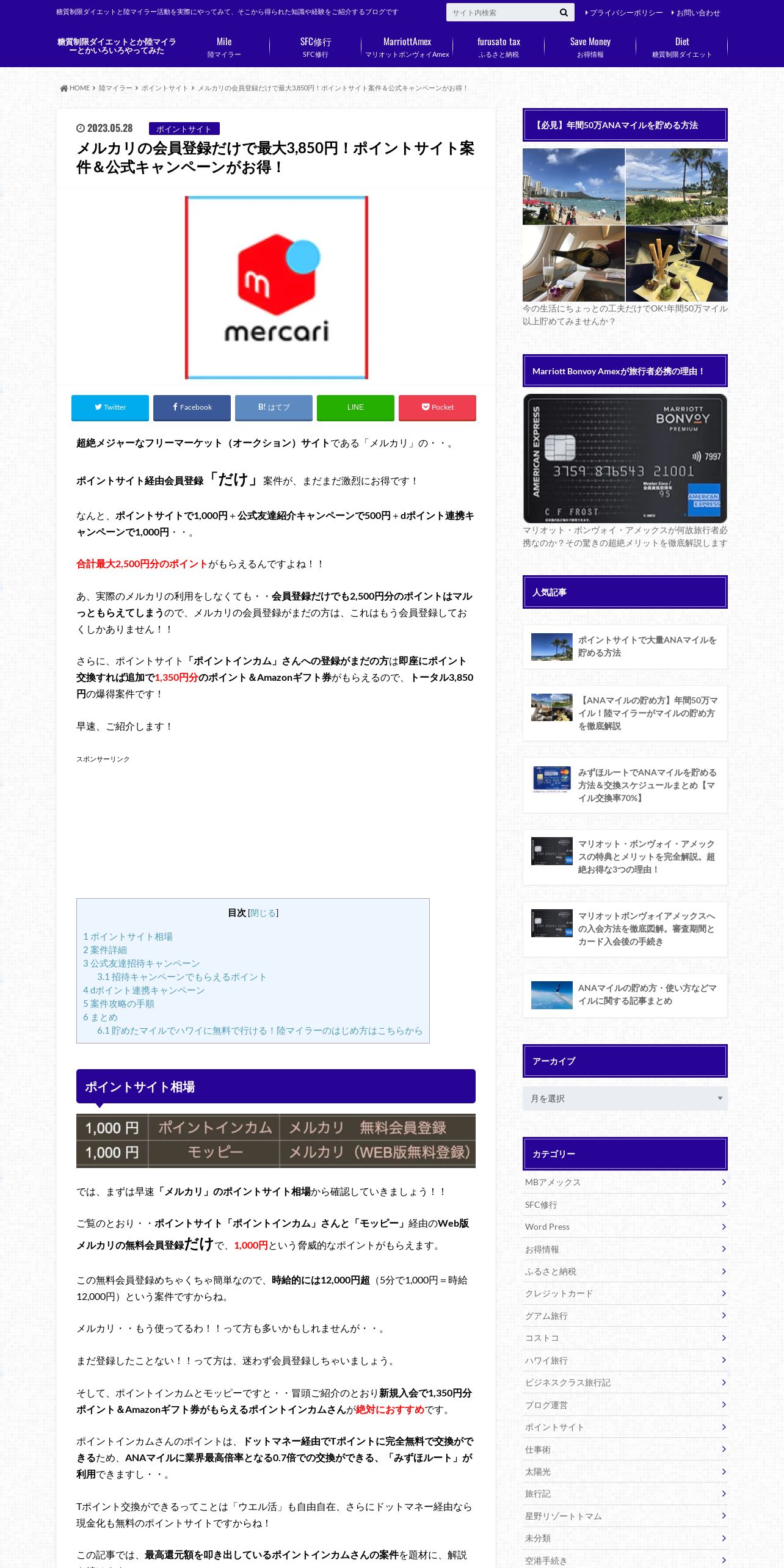The height and width of the screenshot is (1568, 784).
Task: Click the chevron on コストコ category
Action: (x=724, y=1338)
